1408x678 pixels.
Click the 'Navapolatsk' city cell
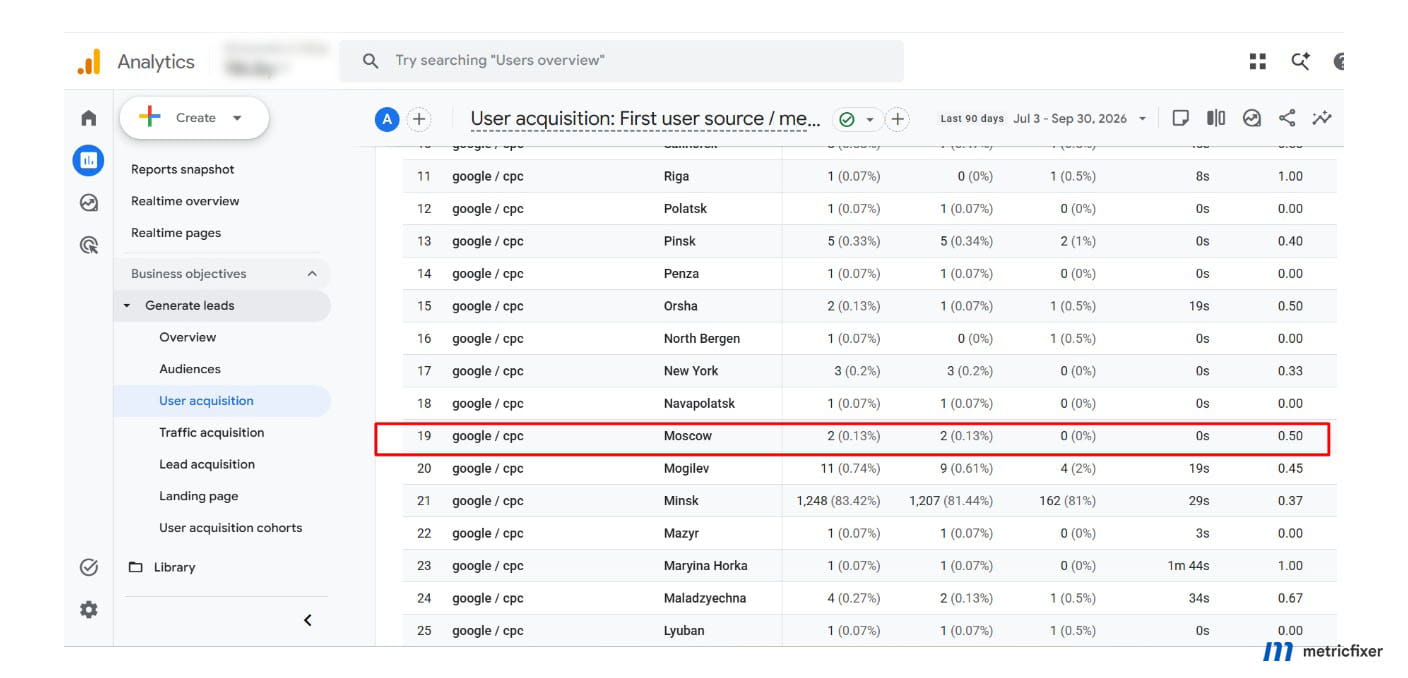(x=699, y=404)
